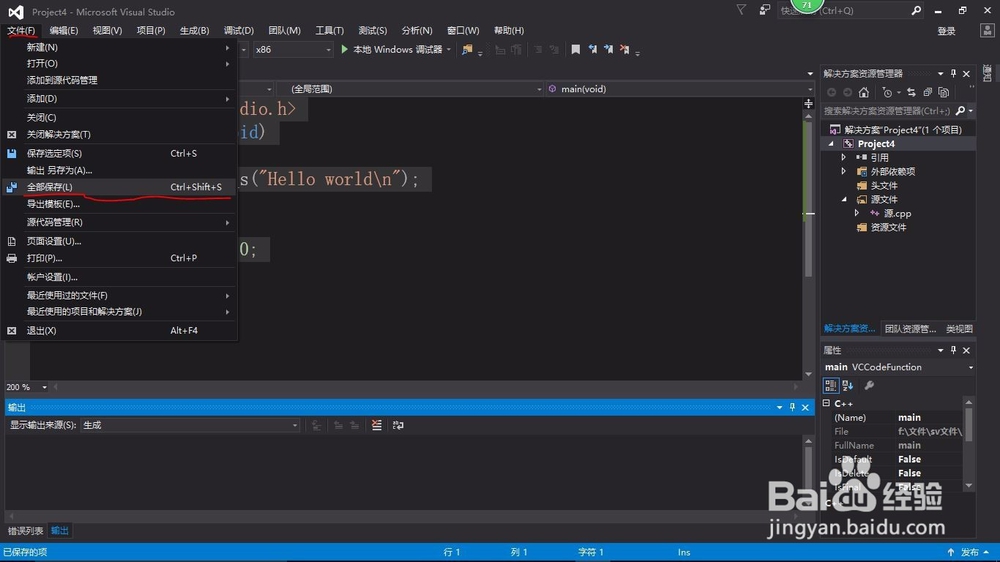Image resolution: width=1000 pixels, height=562 pixels.
Task: Go to previous bookmark icon
Action: tap(592, 49)
